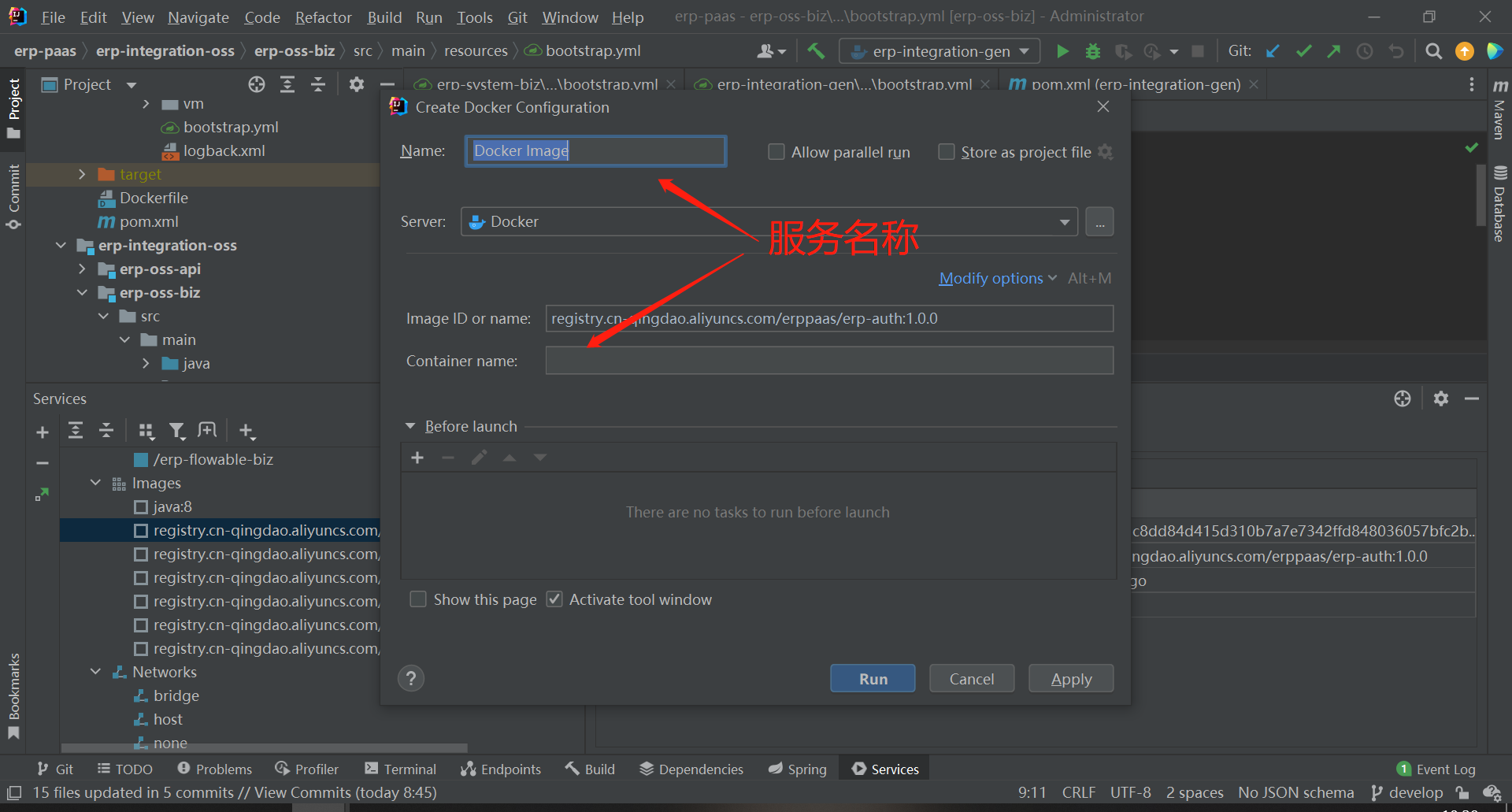Click Git push arrow icon
The height and width of the screenshot is (812, 1512).
pos(1334,51)
